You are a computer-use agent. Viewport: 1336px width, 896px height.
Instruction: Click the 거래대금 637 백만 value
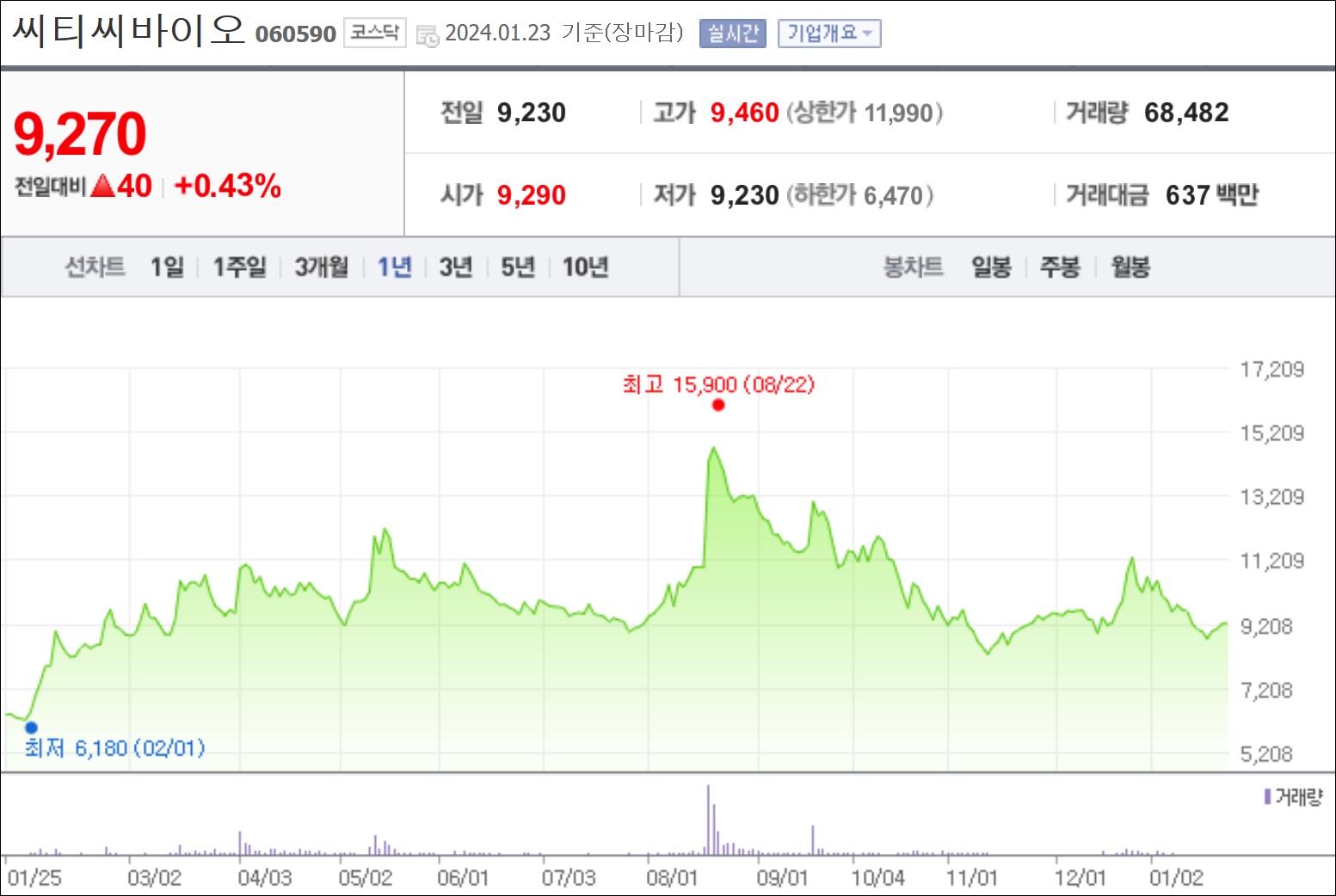click(x=1211, y=195)
